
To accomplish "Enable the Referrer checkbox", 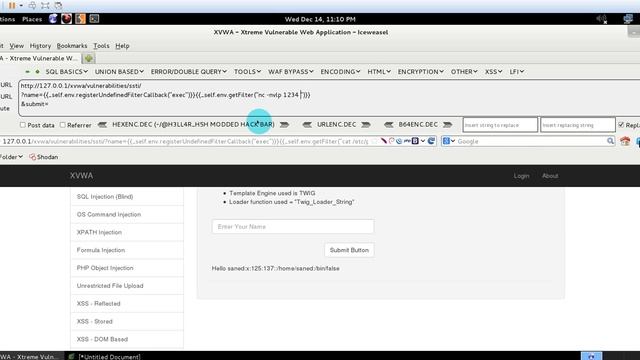I will click(x=62, y=125).
